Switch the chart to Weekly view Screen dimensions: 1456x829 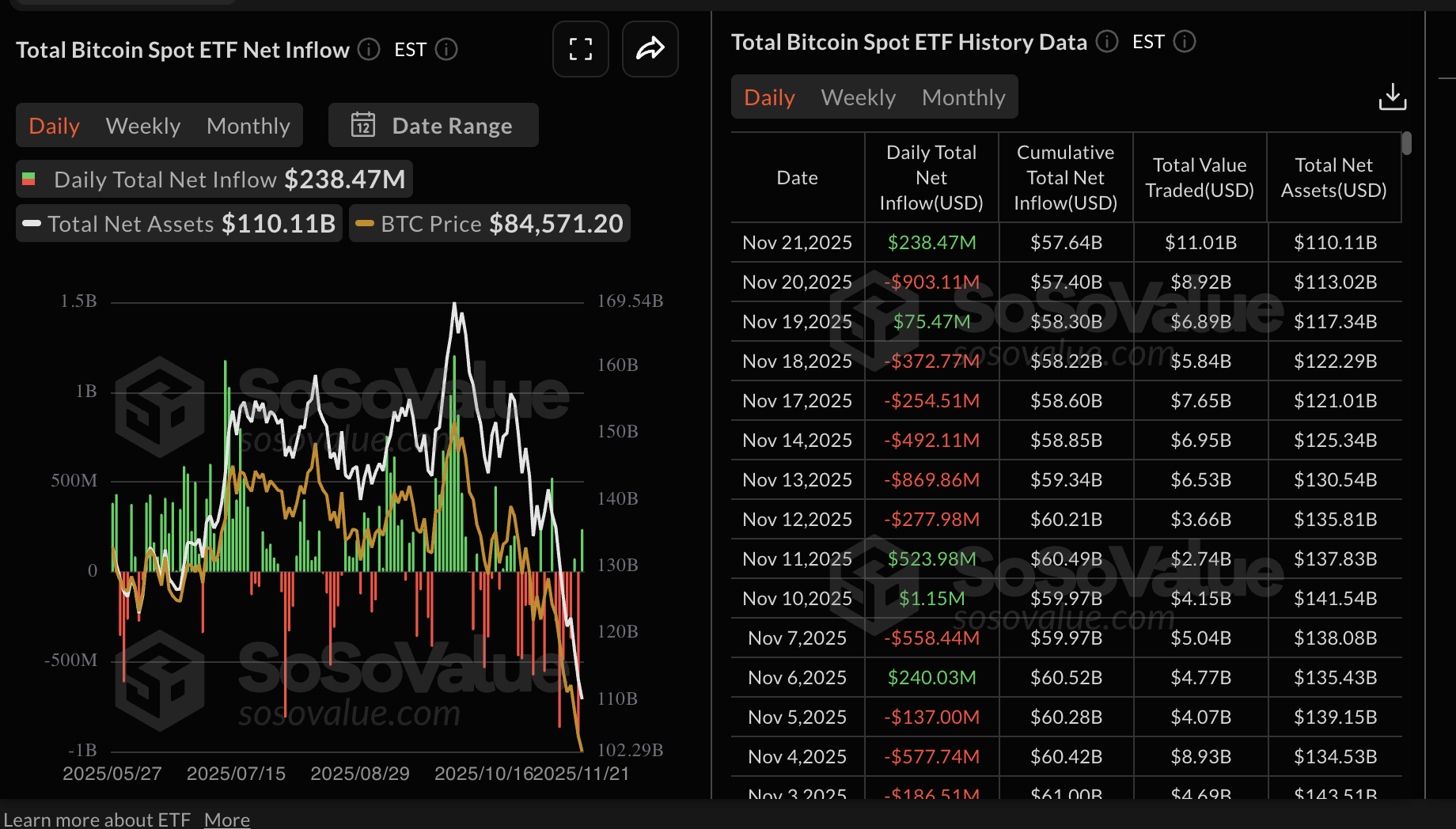(x=142, y=125)
